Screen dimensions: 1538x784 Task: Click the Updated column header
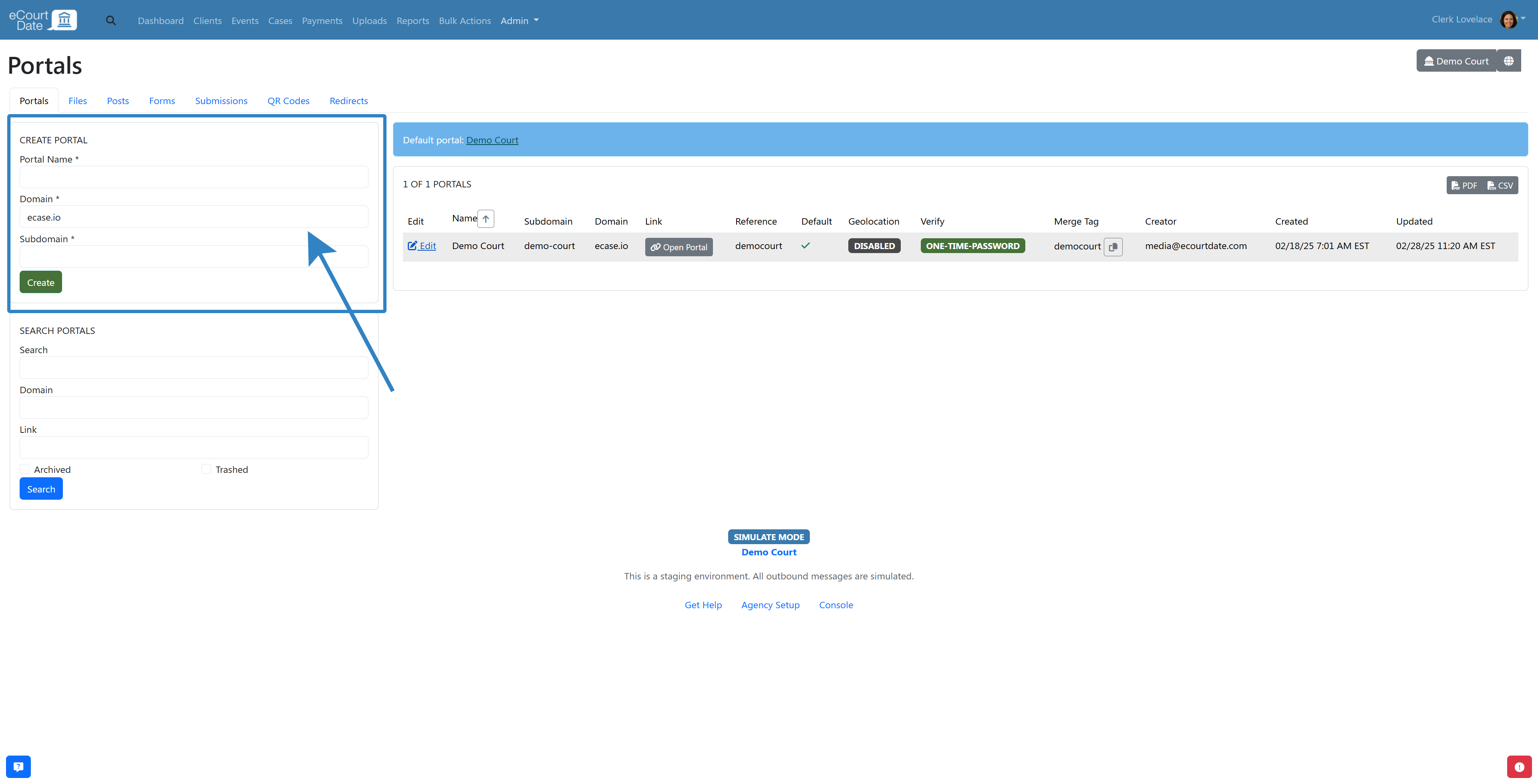click(x=1414, y=221)
